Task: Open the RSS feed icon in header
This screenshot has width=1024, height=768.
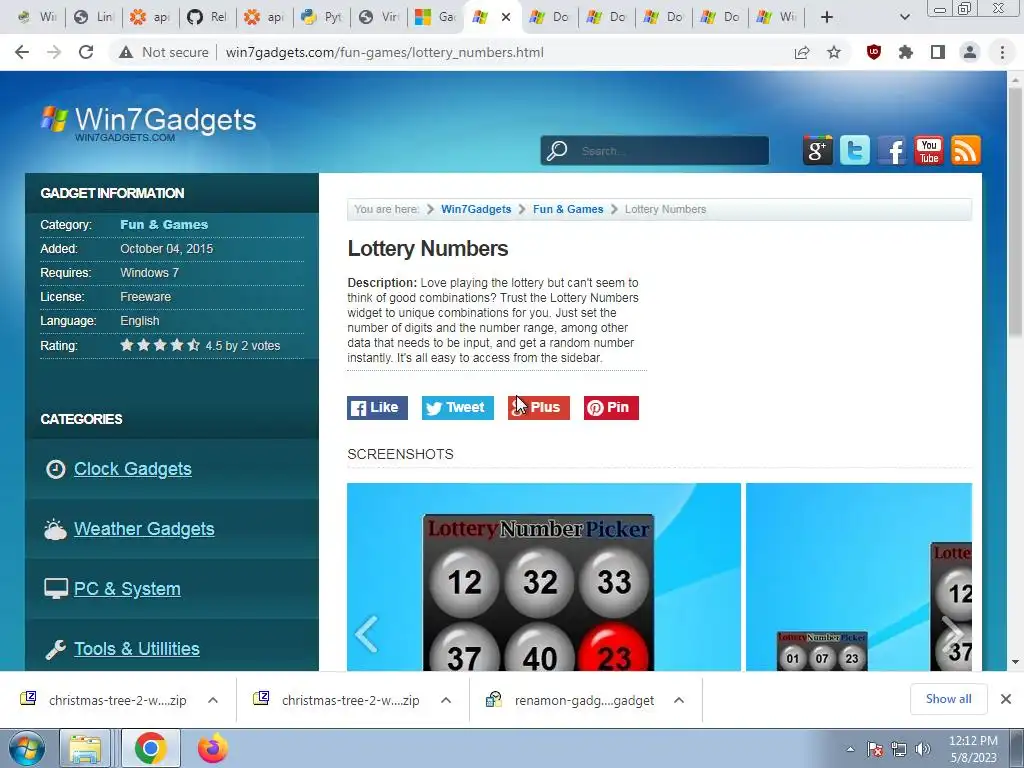Action: click(966, 150)
